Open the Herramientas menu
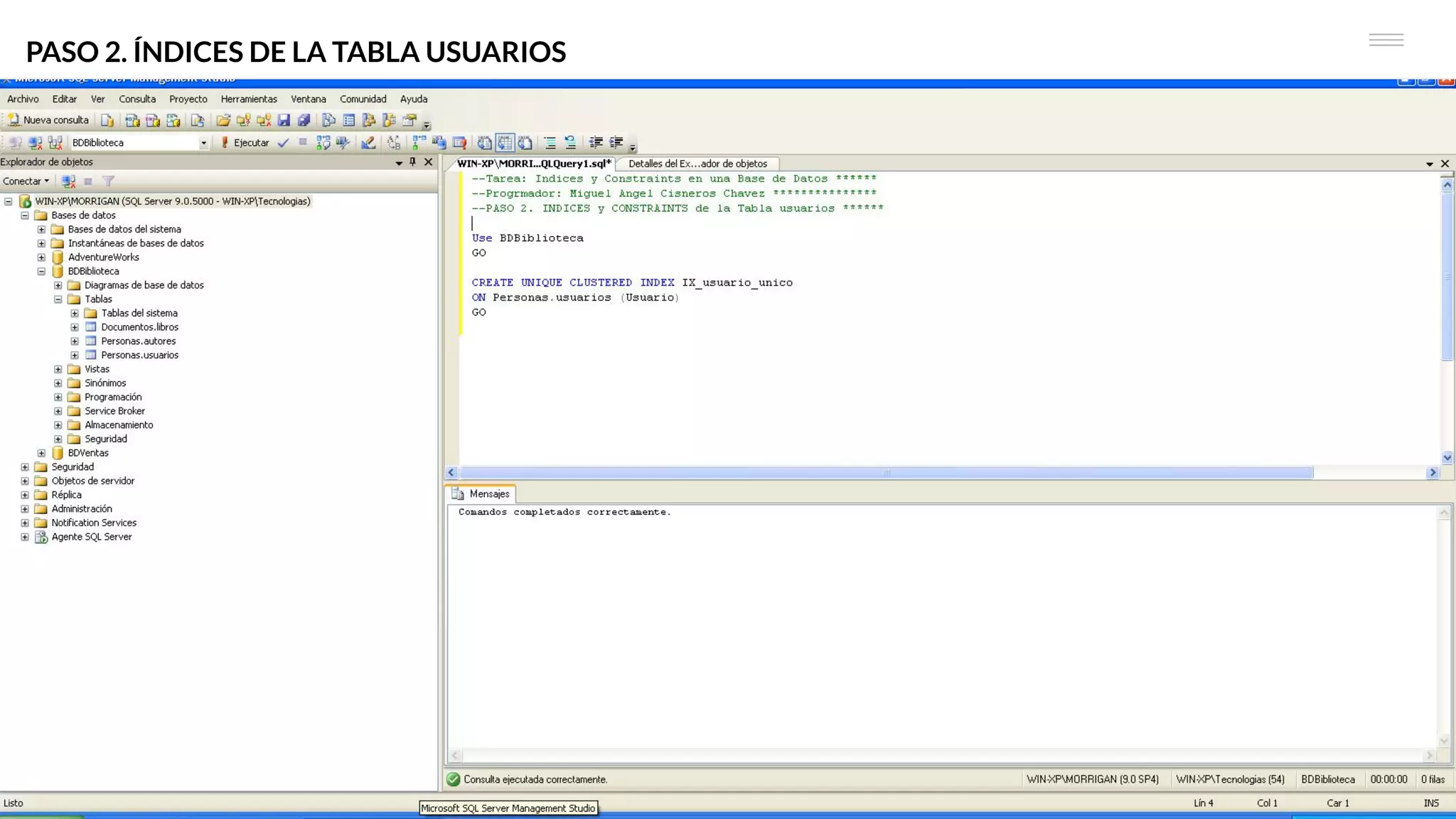 249,100
